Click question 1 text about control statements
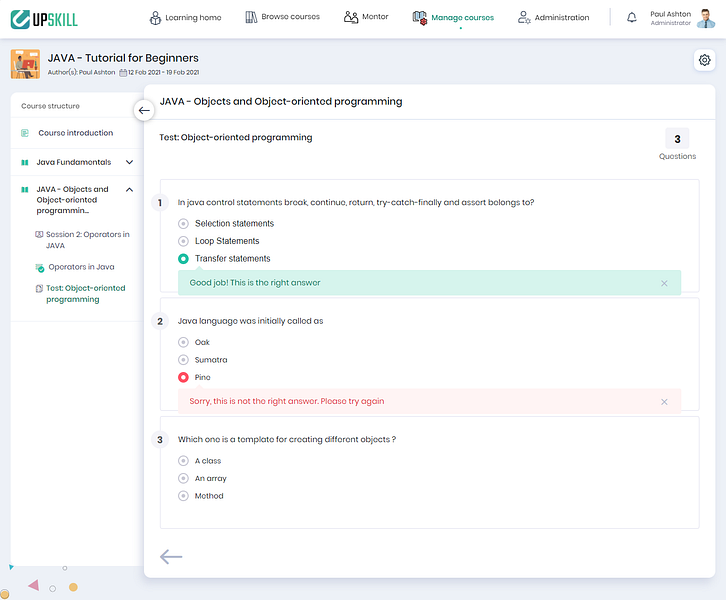Viewport: 726px width, 600px height. coord(356,202)
